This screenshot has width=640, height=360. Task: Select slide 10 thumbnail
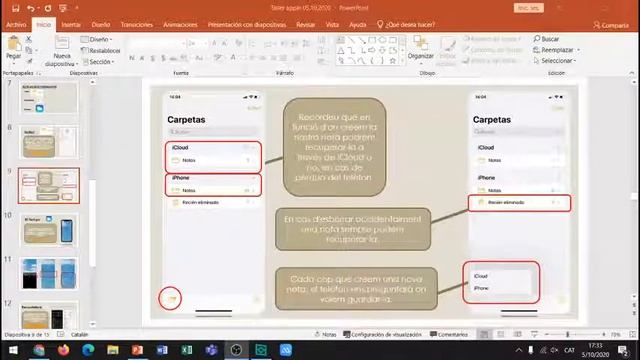(49, 231)
